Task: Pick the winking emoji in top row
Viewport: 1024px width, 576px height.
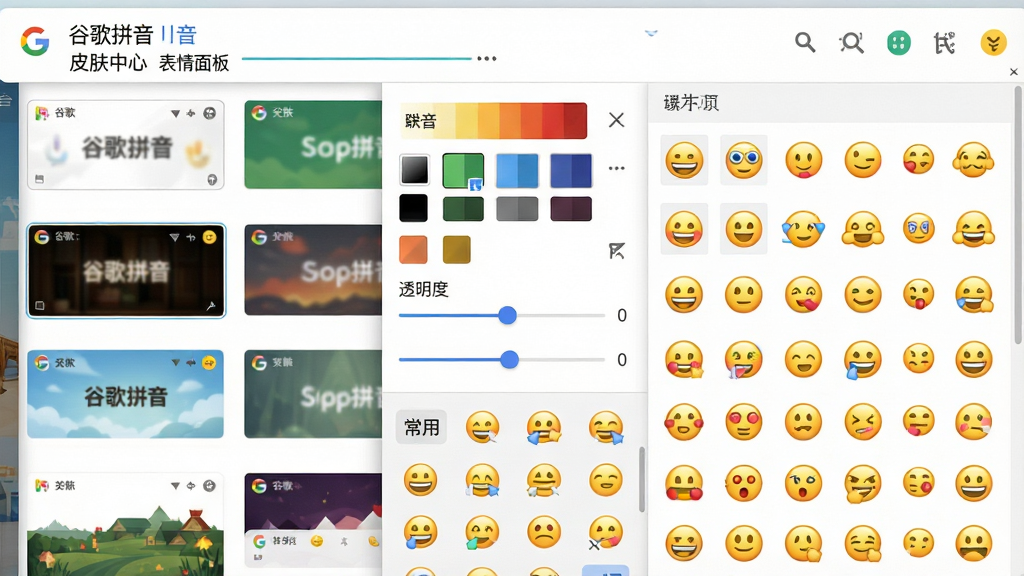Action: [863, 160]
